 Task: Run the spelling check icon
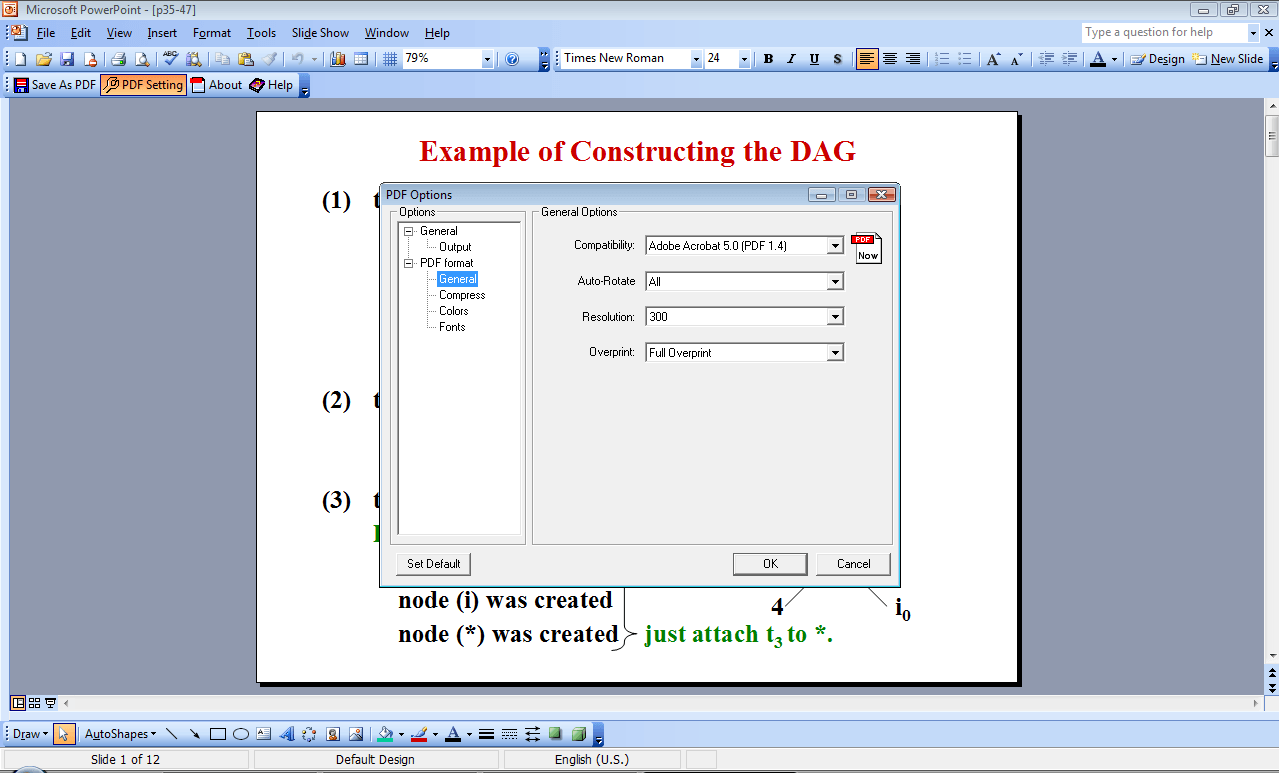point(171,59)
